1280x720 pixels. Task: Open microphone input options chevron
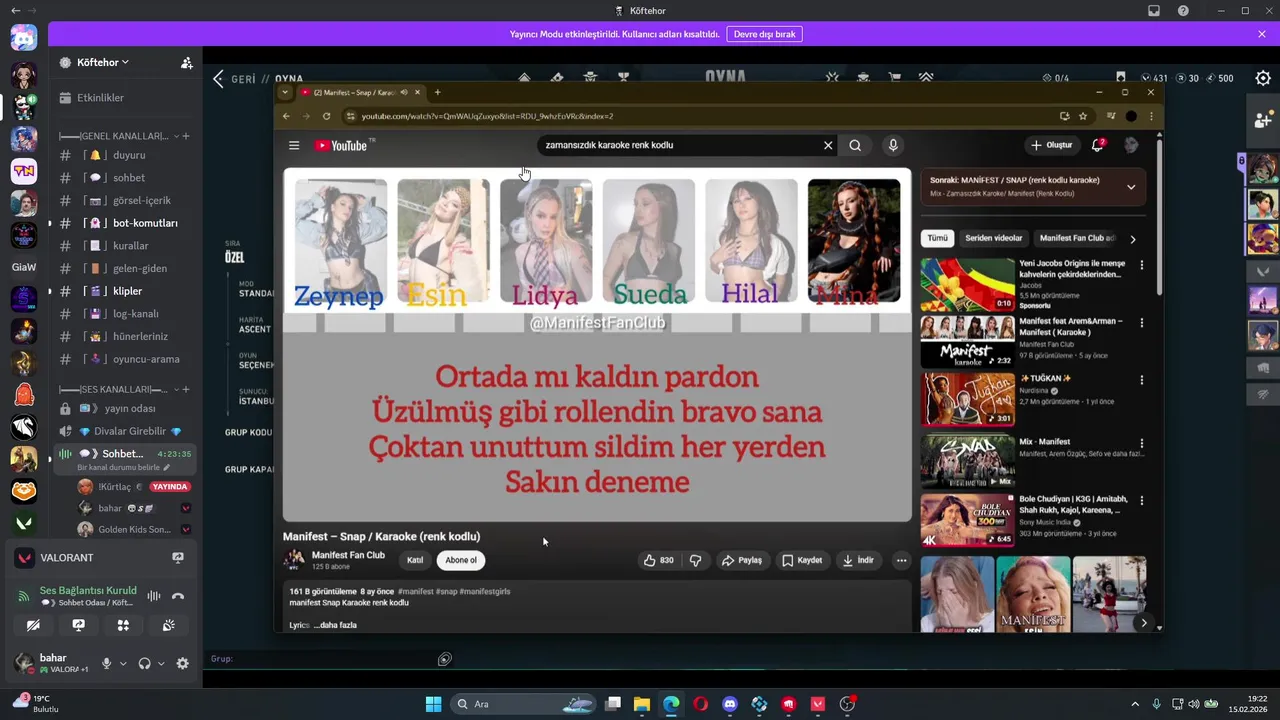[x=123, y=663]
